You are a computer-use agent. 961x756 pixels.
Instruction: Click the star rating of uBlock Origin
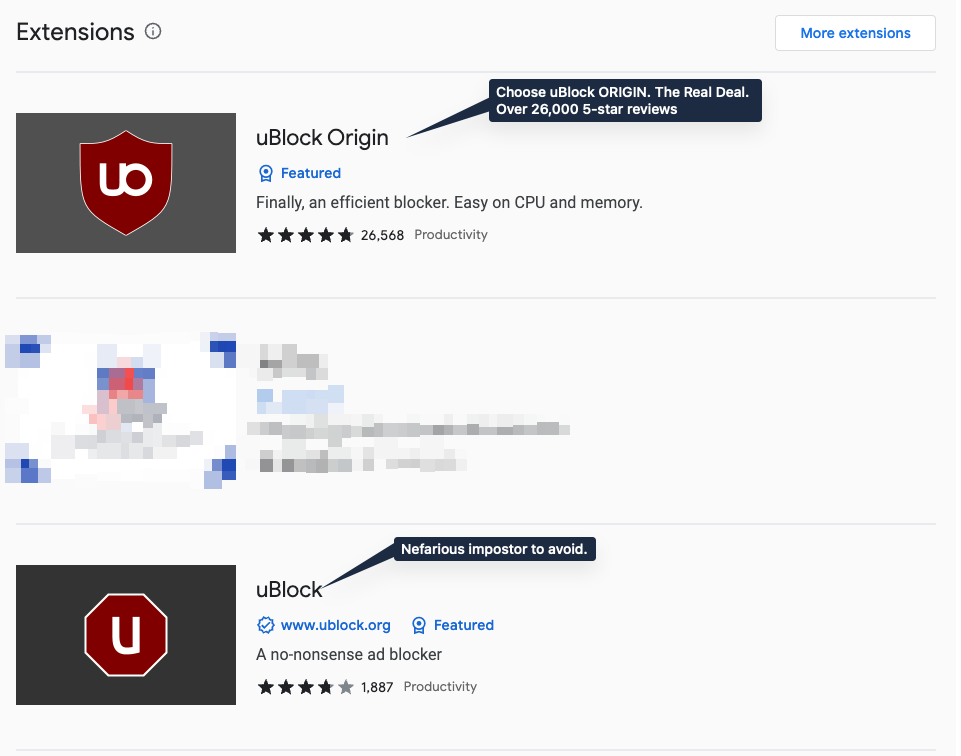pyautogui.click(x=305, y=235)
